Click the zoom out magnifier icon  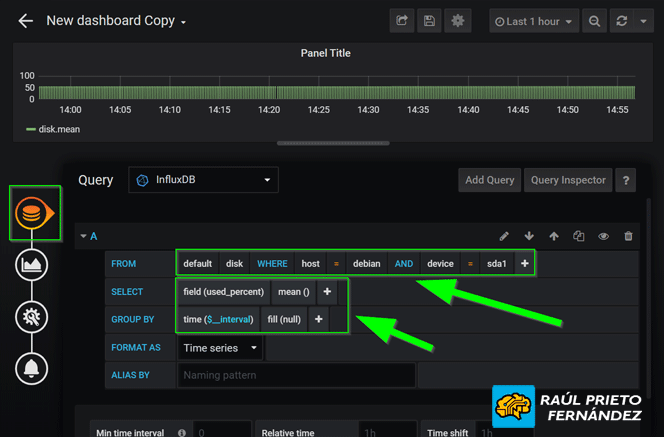click(x=594, y=21)
